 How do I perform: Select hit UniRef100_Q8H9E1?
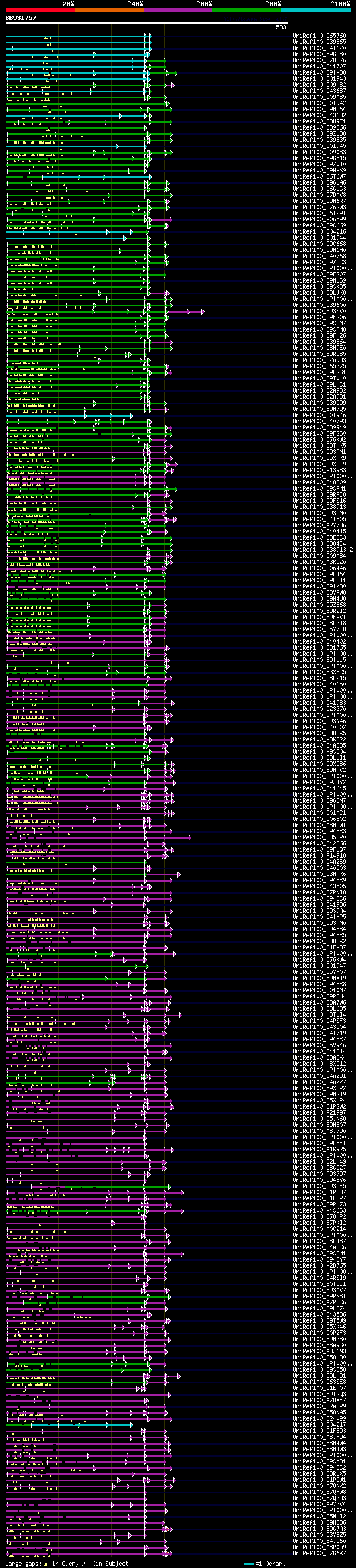pos(319,122)
